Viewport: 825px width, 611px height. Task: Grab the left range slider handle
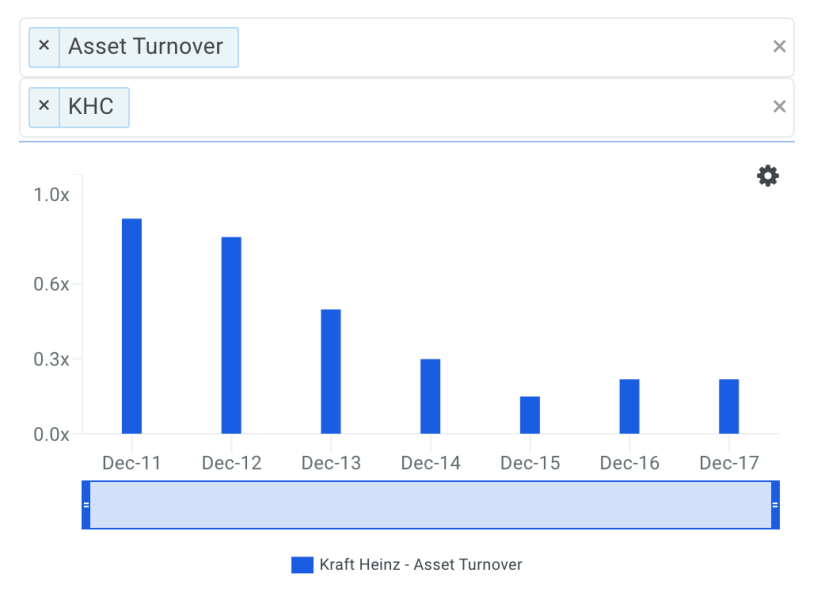click(86, 505)
